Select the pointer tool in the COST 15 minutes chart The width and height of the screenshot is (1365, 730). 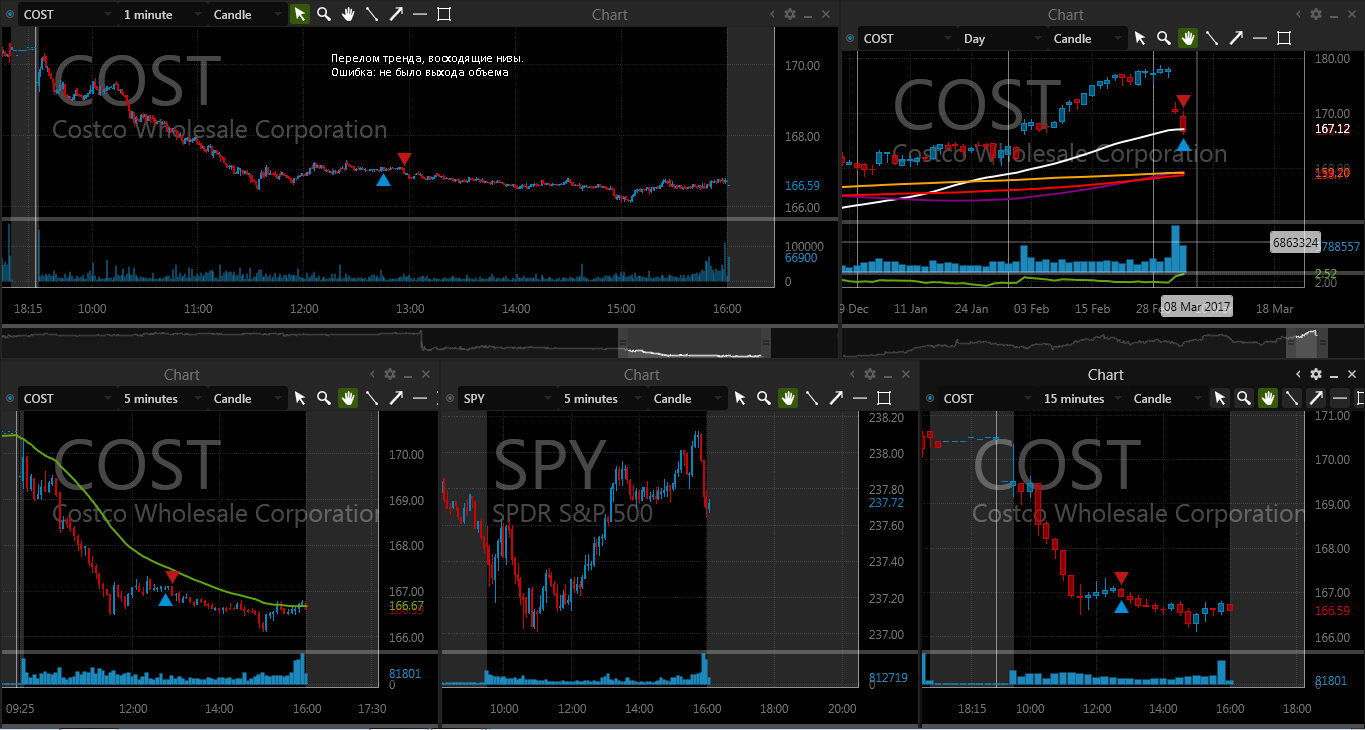[1220, 398]
